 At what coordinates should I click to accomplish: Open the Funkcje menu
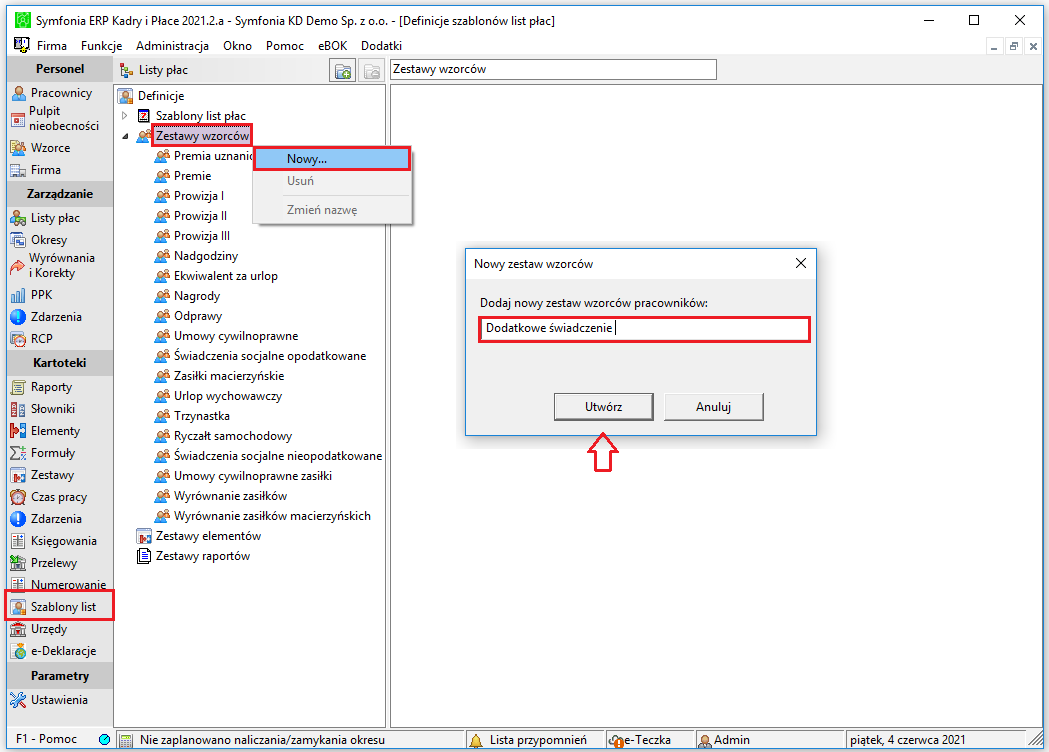tap(102, 45)
